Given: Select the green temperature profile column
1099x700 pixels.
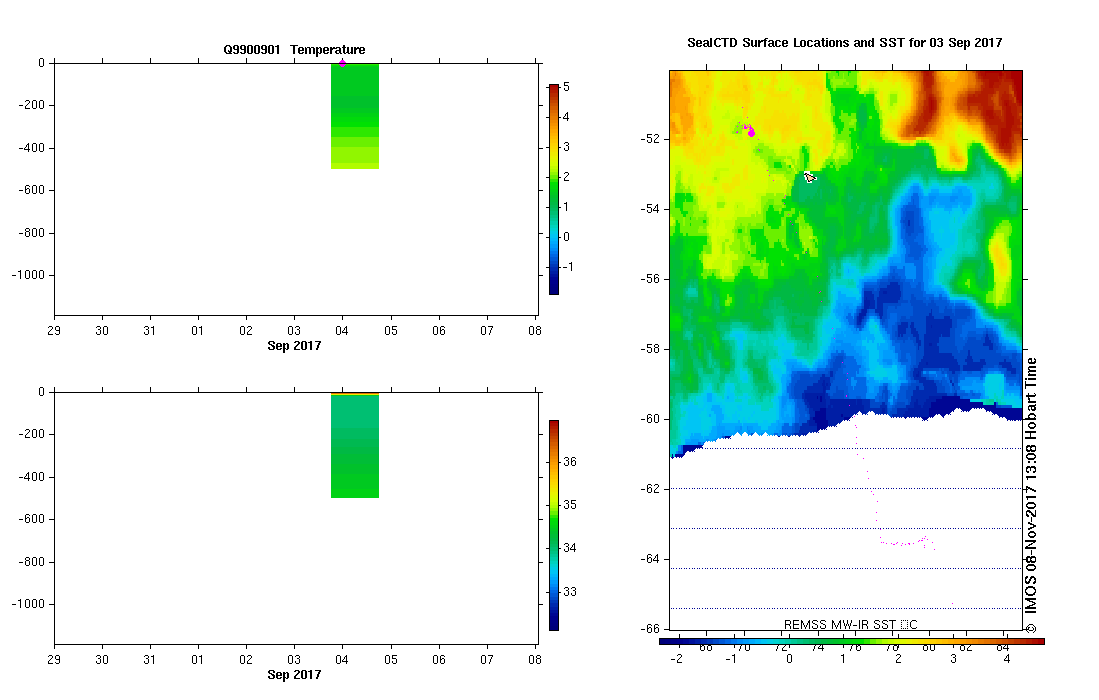Looking at the screenshot, I should click(x=355, y=116).
